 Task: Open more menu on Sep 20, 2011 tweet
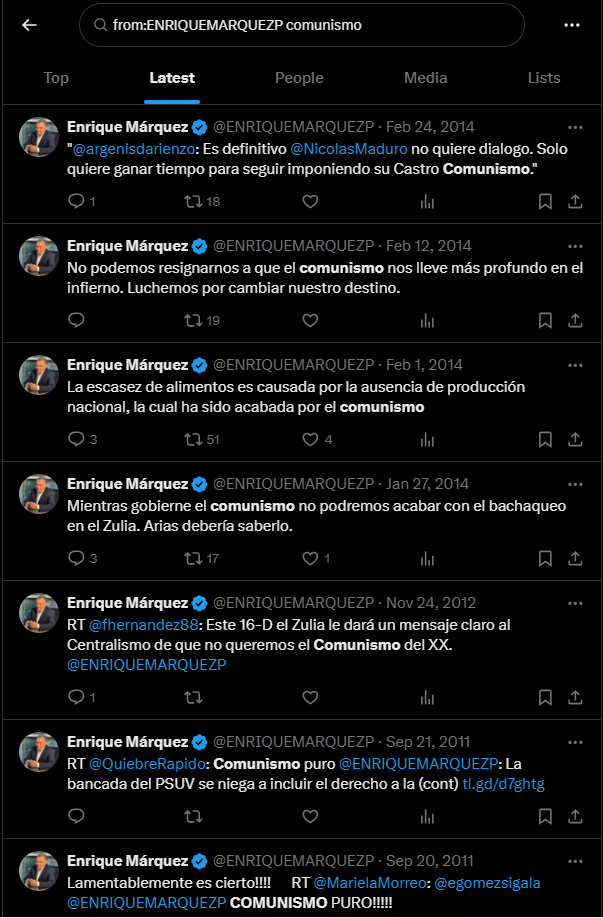[x=575, y=860]
